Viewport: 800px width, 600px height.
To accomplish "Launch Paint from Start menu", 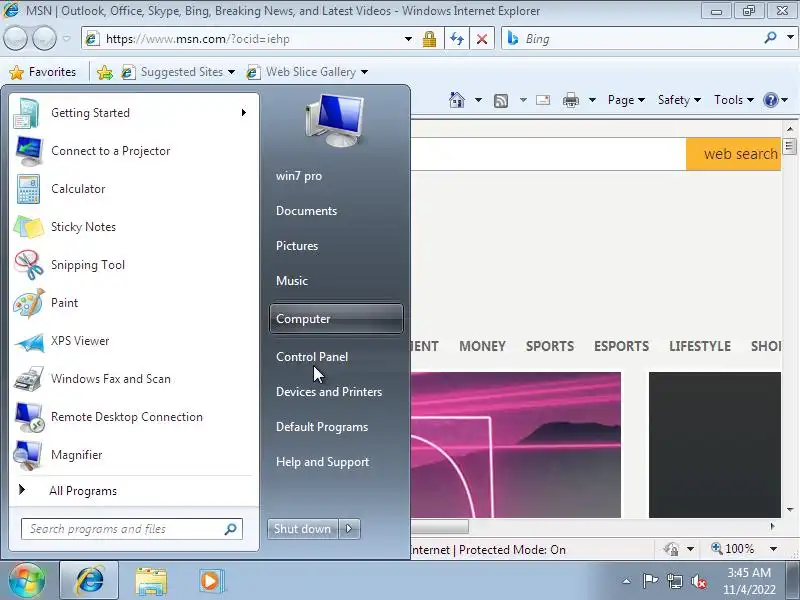I will [x=133, y=303].
